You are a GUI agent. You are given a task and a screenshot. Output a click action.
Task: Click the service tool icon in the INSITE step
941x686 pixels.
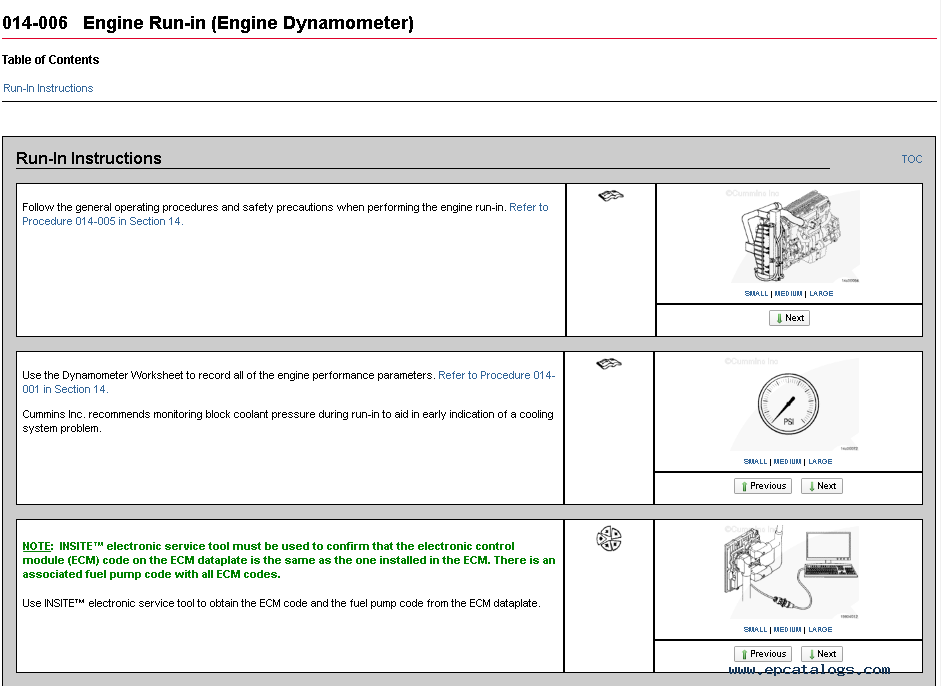(x=609, y=538)
